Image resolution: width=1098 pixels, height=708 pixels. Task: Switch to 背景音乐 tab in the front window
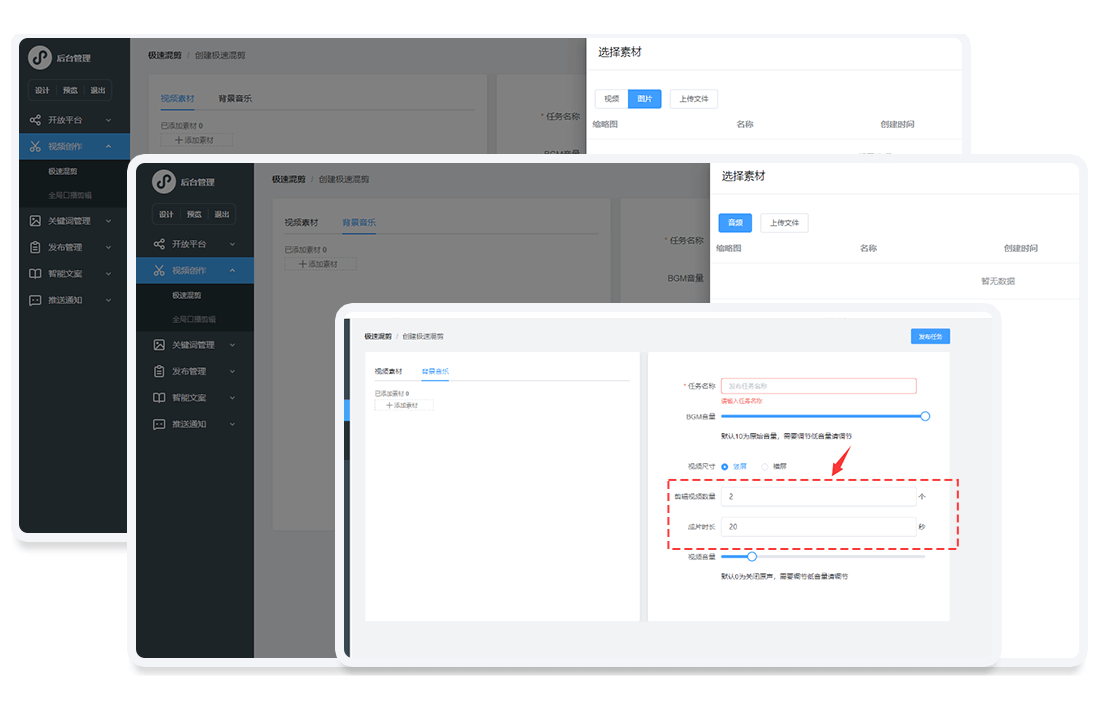click(435, 371)
